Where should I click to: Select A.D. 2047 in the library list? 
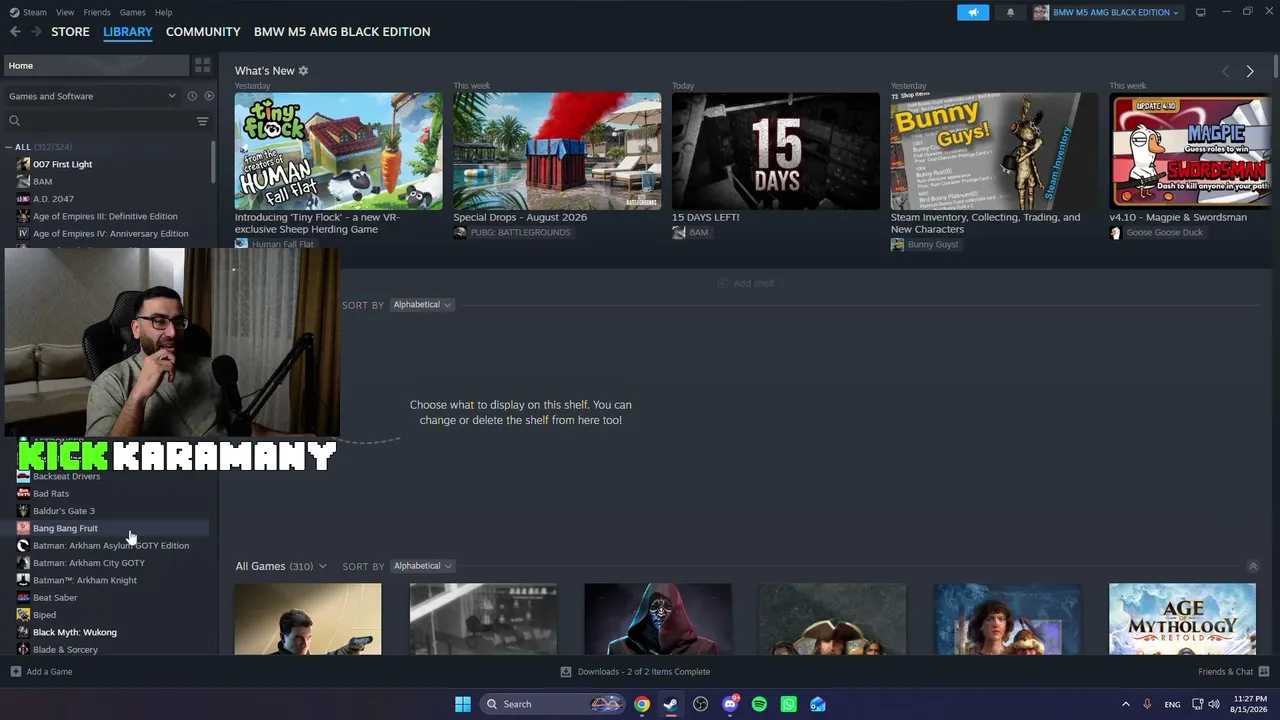coord(53,199)
